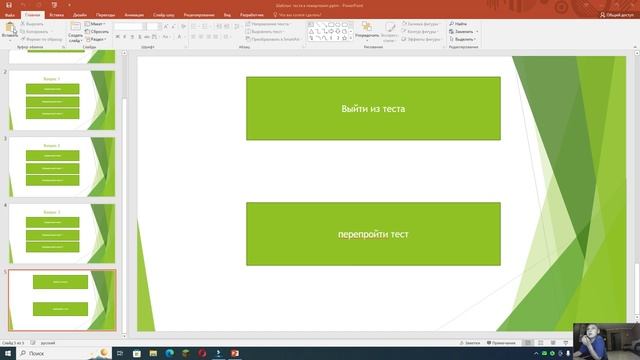Click the Tell me (Что вы хотите сделать) box
This screenshot has width=640, height=360.
[298, 15]
